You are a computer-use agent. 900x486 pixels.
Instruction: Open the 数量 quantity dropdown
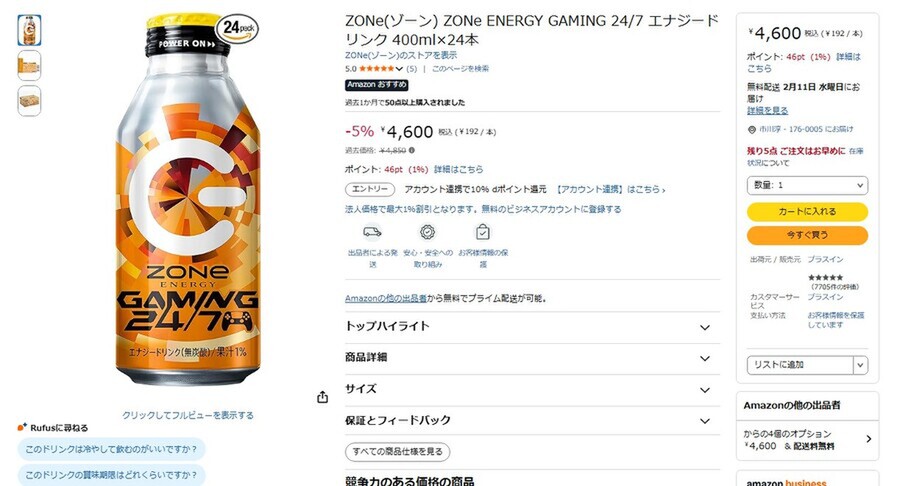point(808,185)
